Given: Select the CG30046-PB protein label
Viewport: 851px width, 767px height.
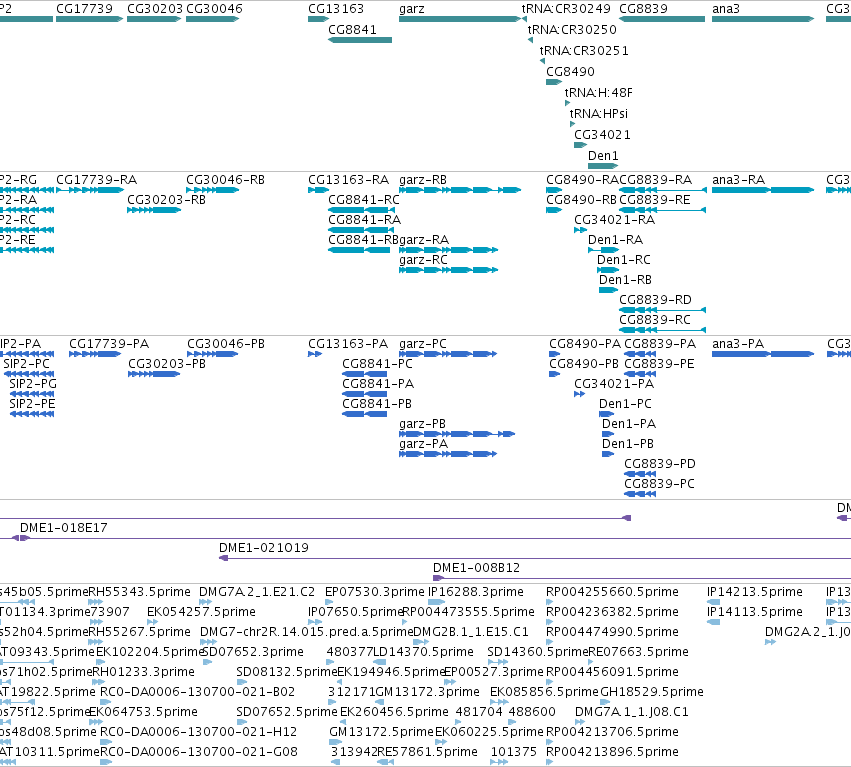Looking at the screenshot, I should (226, 344).
